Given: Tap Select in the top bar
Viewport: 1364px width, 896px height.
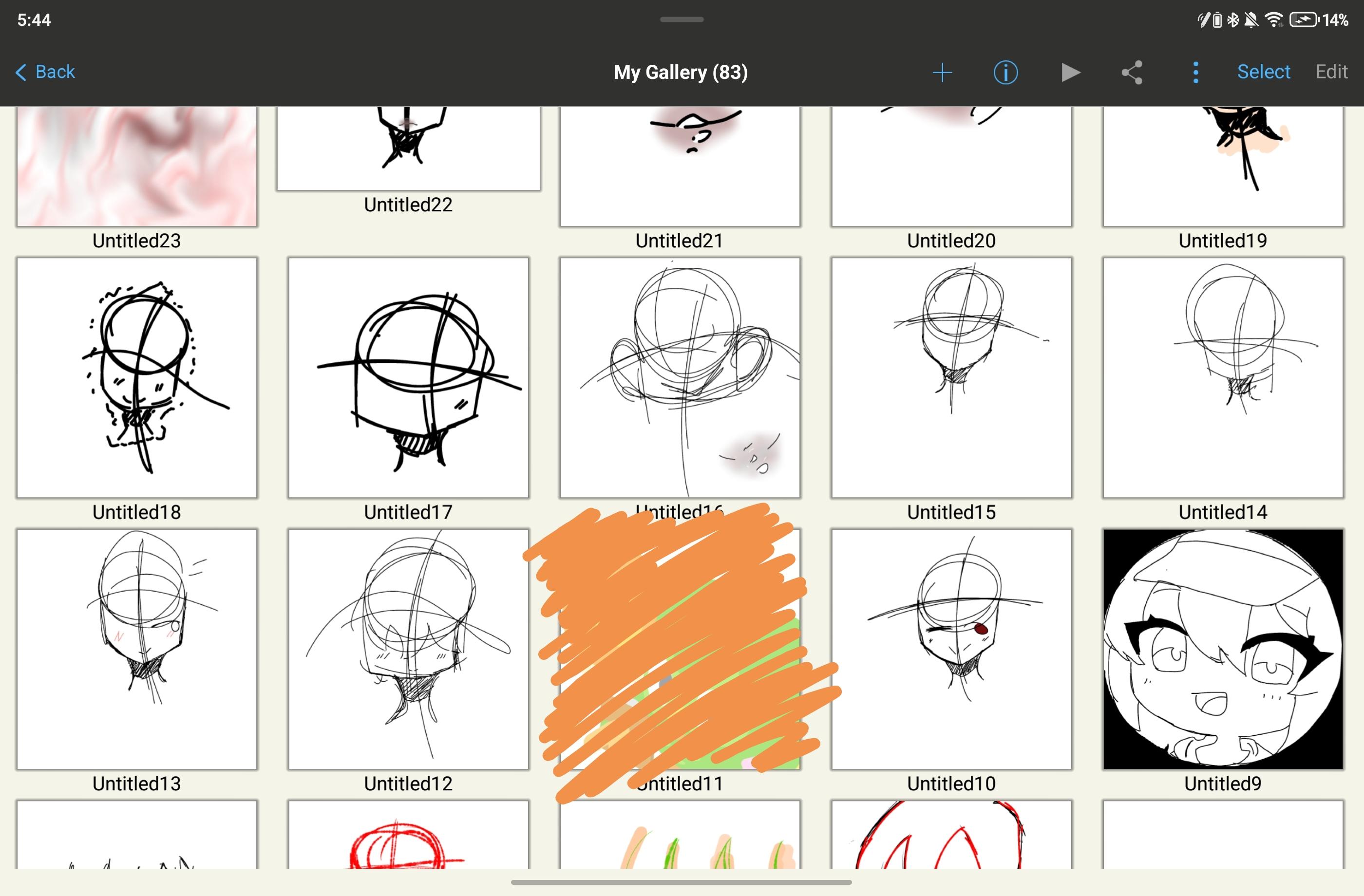Looking at the screenshot, I should tap(1263, 72).
